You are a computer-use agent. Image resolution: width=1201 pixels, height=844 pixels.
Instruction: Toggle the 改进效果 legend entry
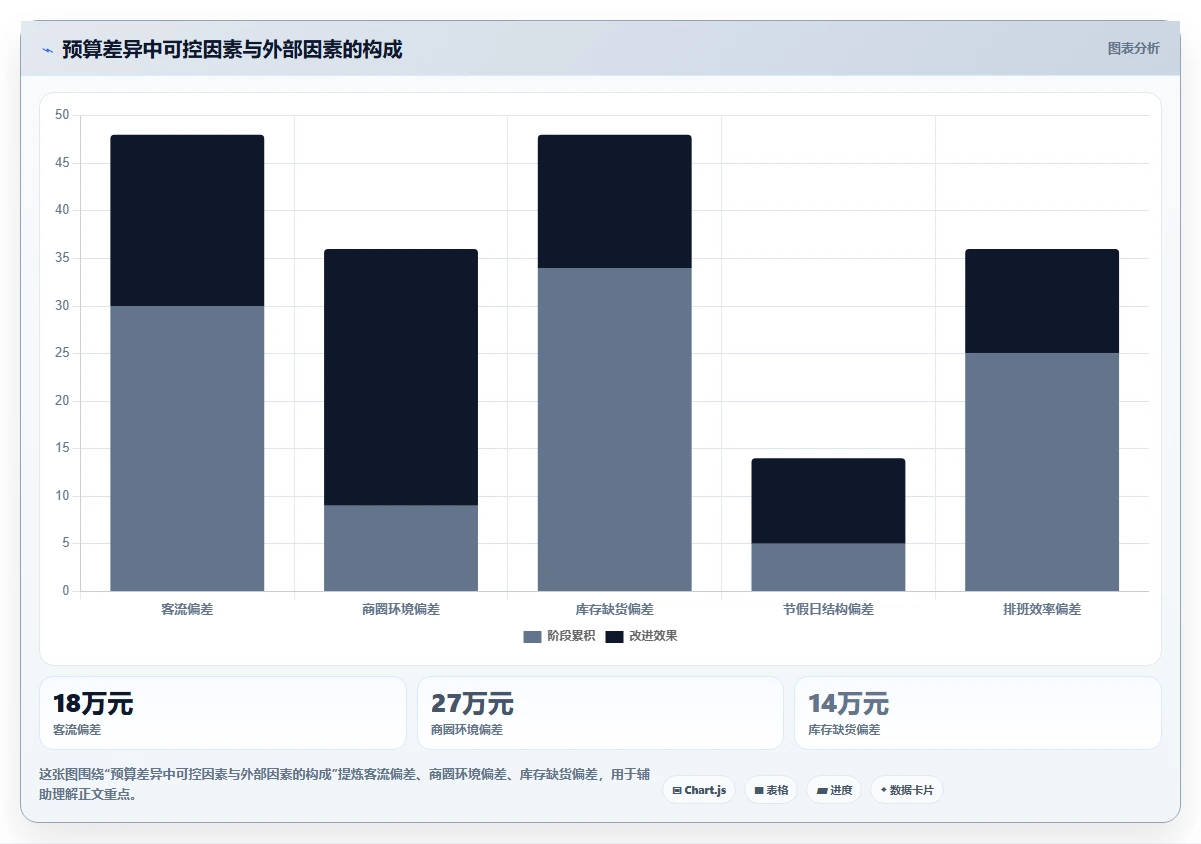[641, 636]
